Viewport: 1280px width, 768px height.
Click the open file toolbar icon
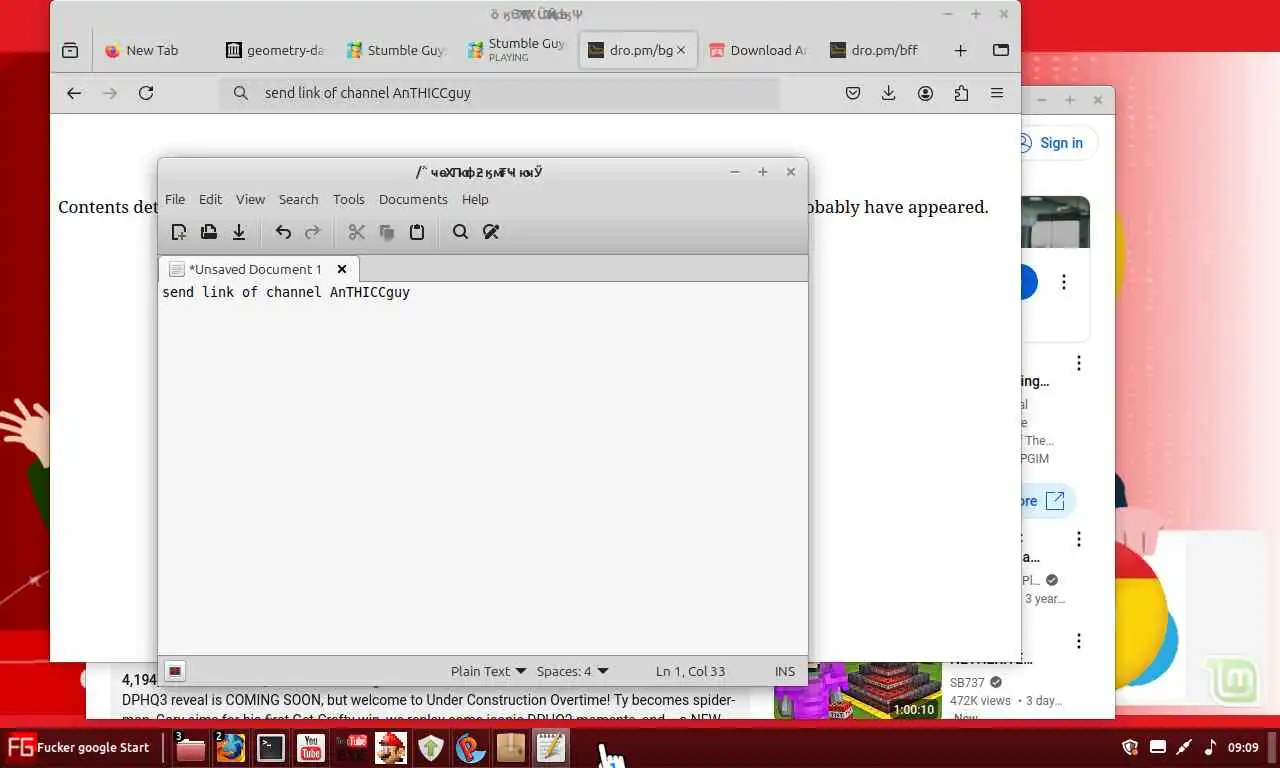pos(209,232)
